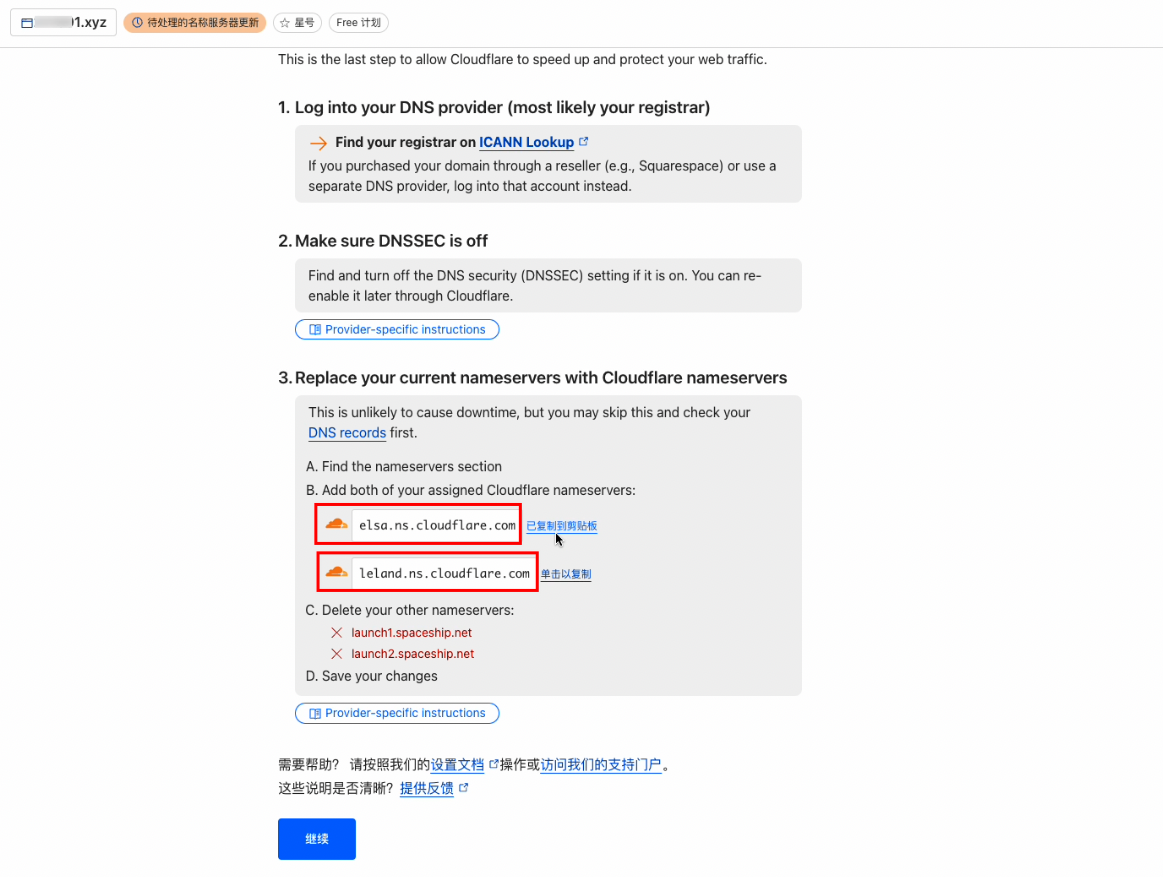Click the star icon in the 星号 button
The width and height of the screenshot is (1163, 877).
(285, 23)
